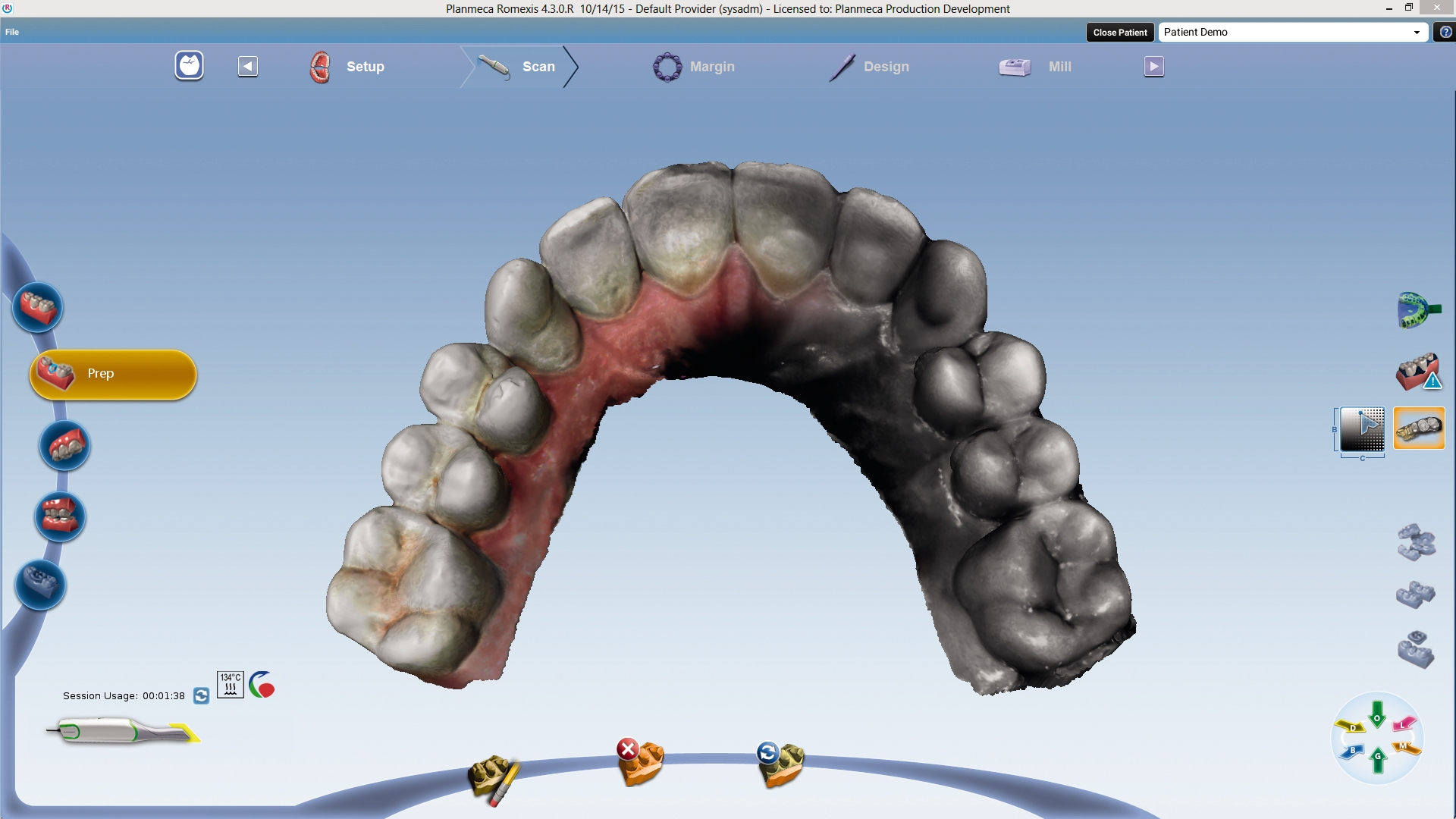Reset session usage with refresh icon

201,695
